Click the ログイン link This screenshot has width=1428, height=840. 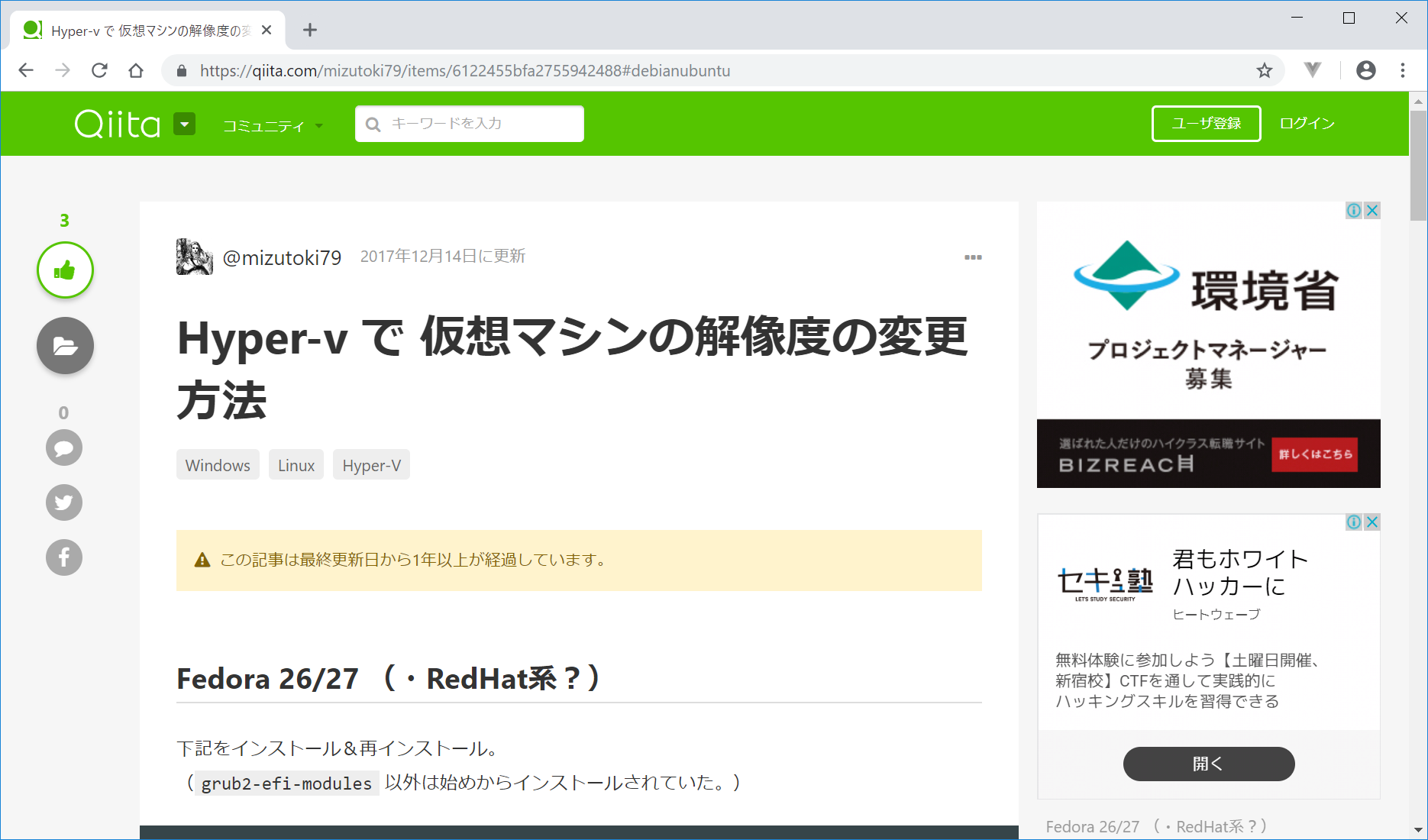pos(1307,124)
